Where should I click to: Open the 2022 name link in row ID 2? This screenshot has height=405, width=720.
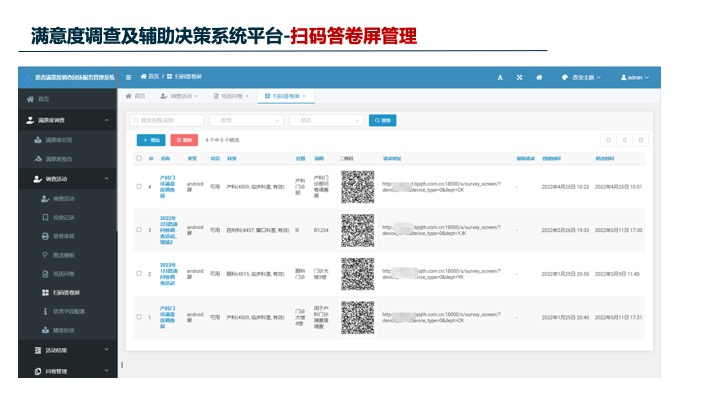pyautogui.click(x=169, y=274)
